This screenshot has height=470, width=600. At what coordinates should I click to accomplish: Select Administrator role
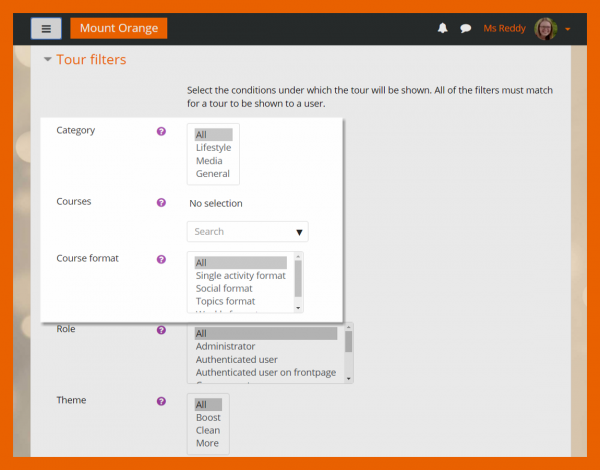(266, 346)
